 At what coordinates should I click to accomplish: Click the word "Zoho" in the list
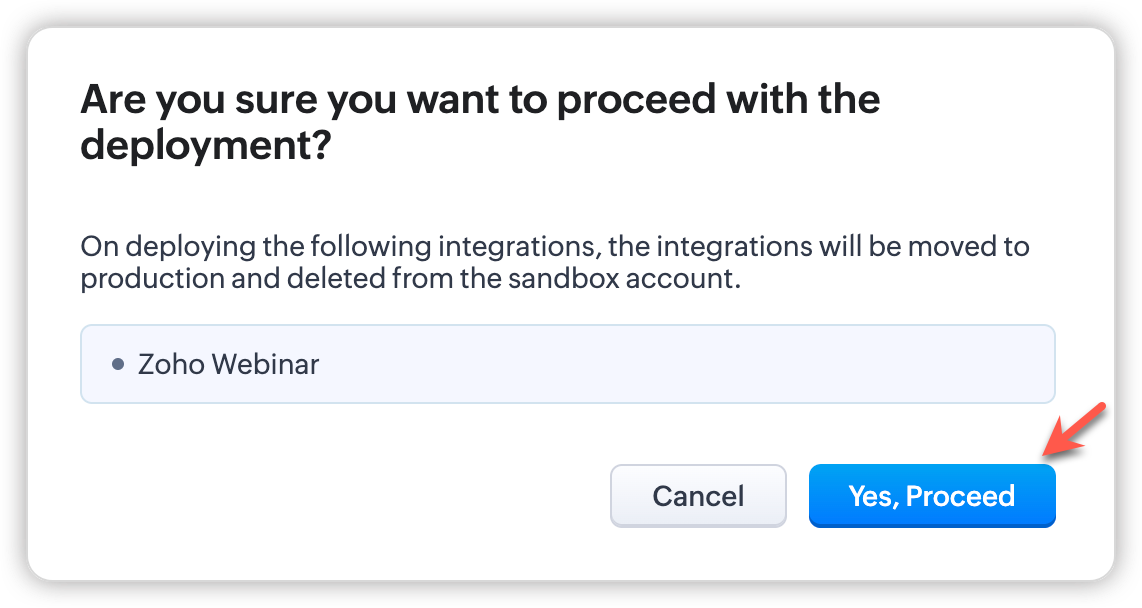tap(166, 364)
